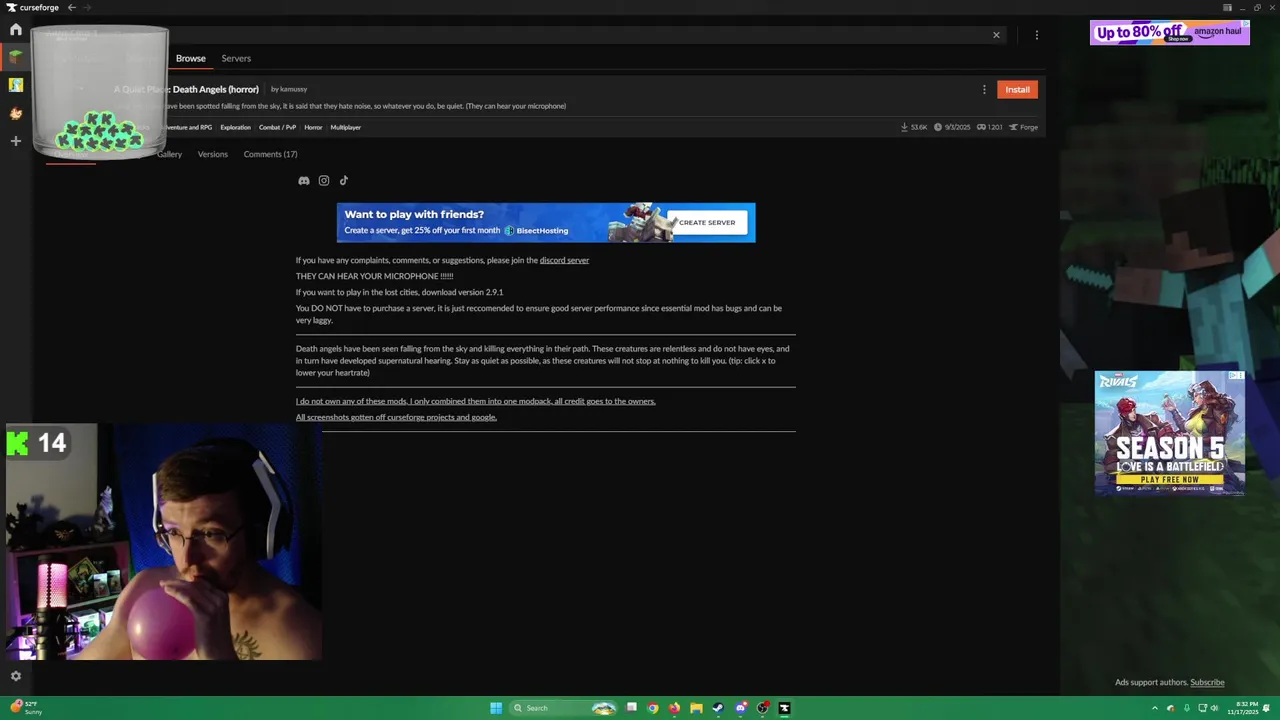Select the Minecraft grass block game icon
This screenshot has width=1280, height=720.
[x=16, y=57]
